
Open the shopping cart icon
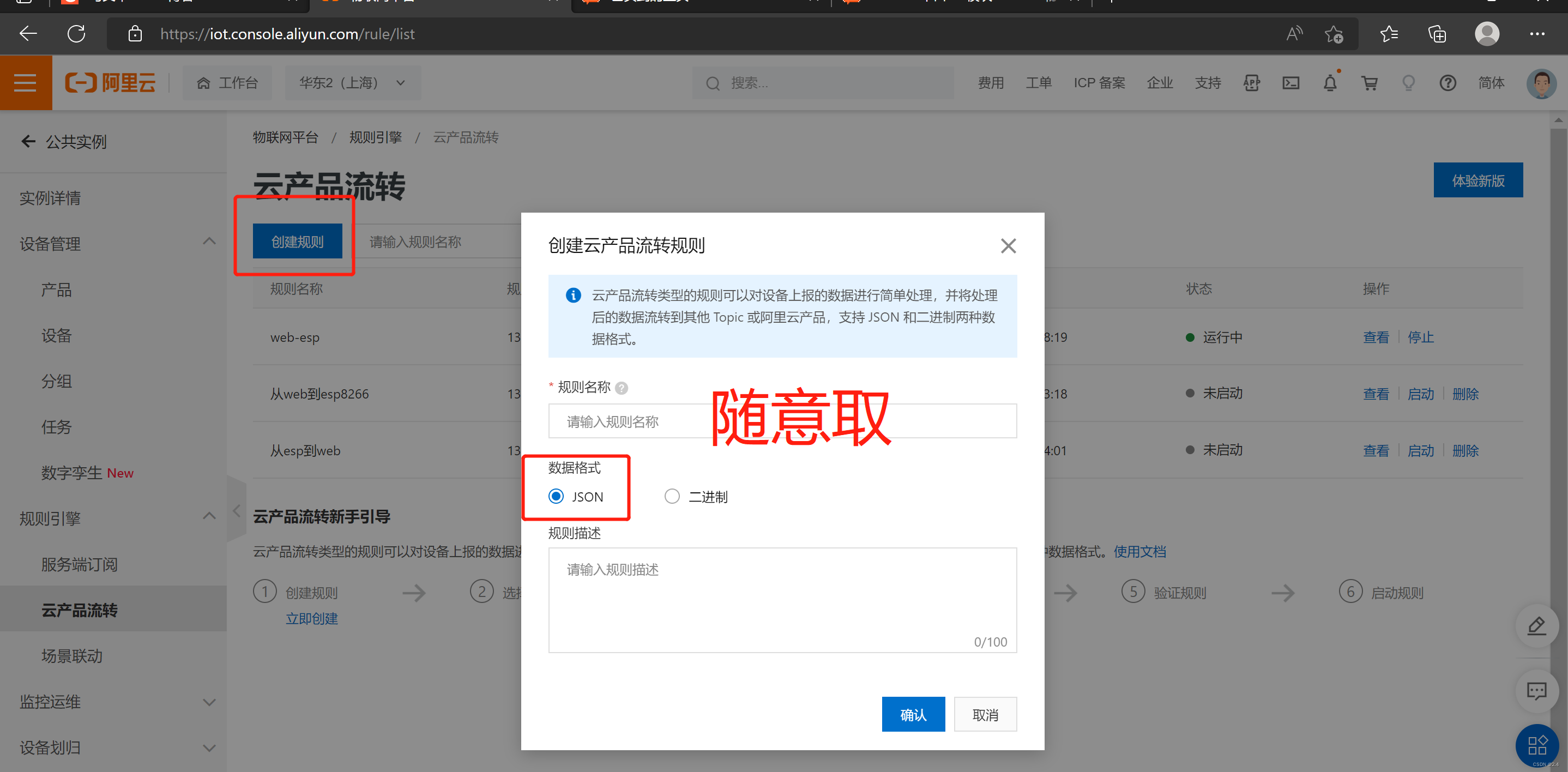click(1370, 83)
